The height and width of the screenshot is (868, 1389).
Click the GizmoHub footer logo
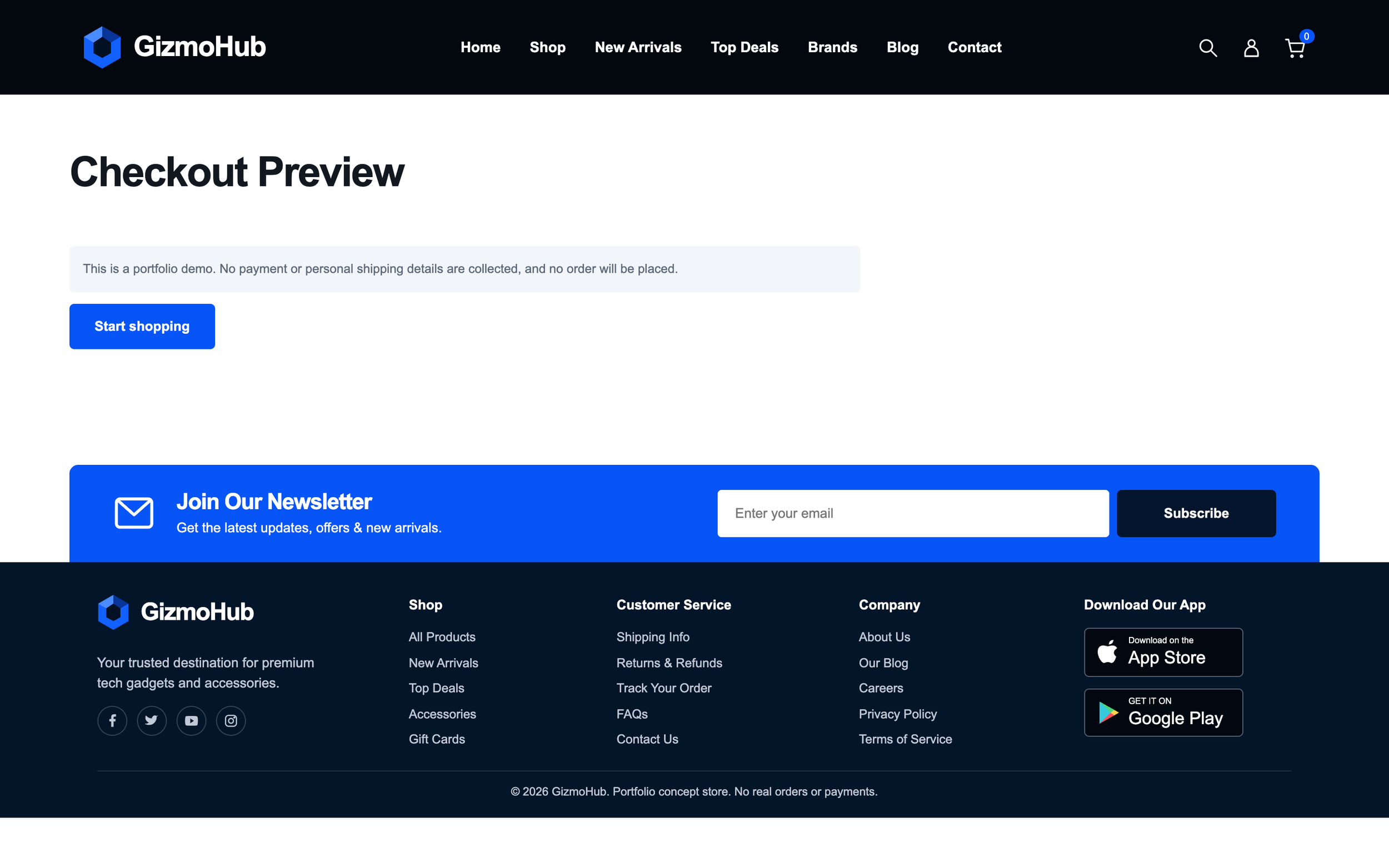[176, 612]
